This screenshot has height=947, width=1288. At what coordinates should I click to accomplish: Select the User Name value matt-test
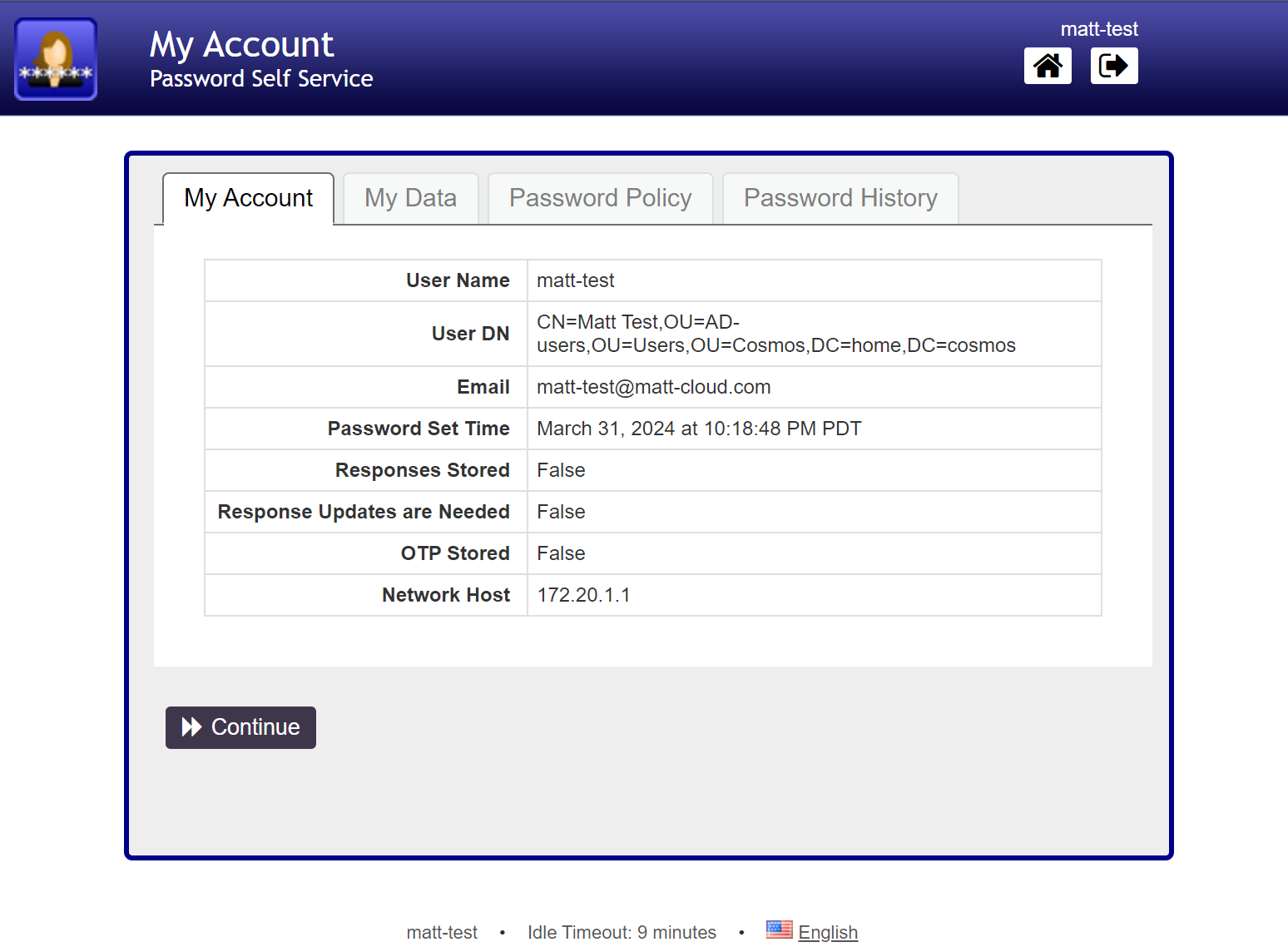575,280
